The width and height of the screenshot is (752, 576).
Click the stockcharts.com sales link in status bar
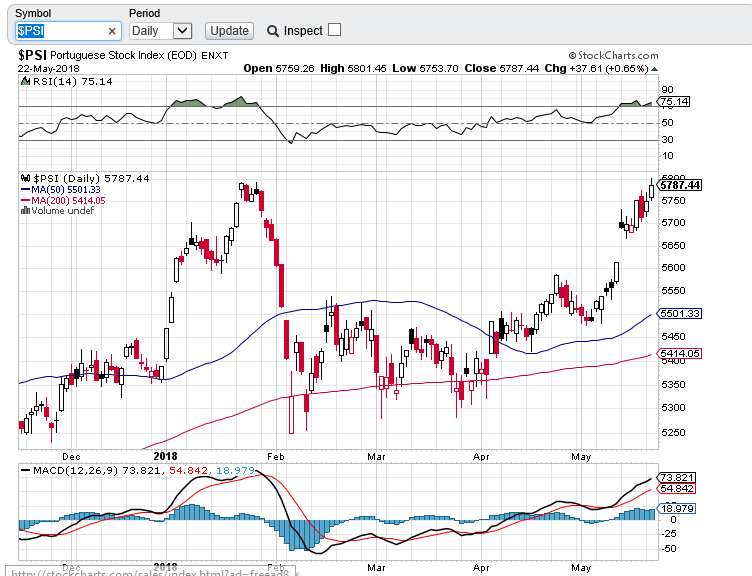tap(150, 573)
